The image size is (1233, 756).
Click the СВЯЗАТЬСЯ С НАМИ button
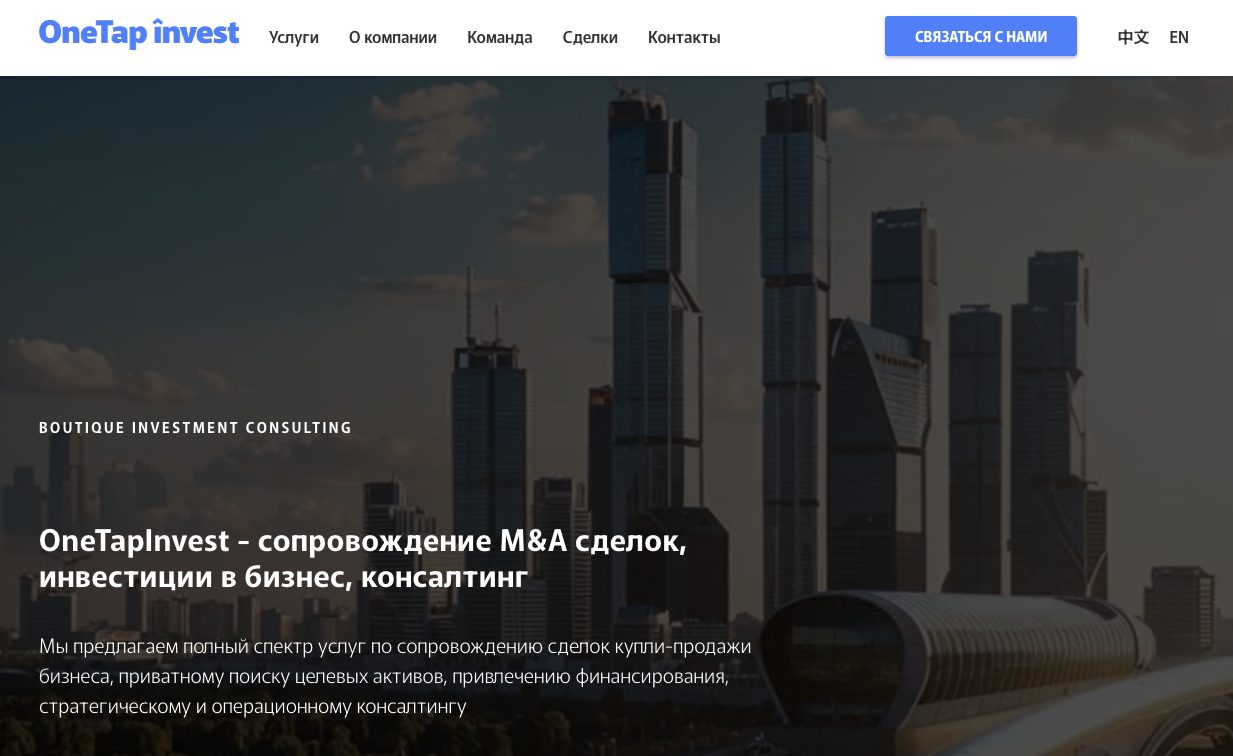click(981, 36)
